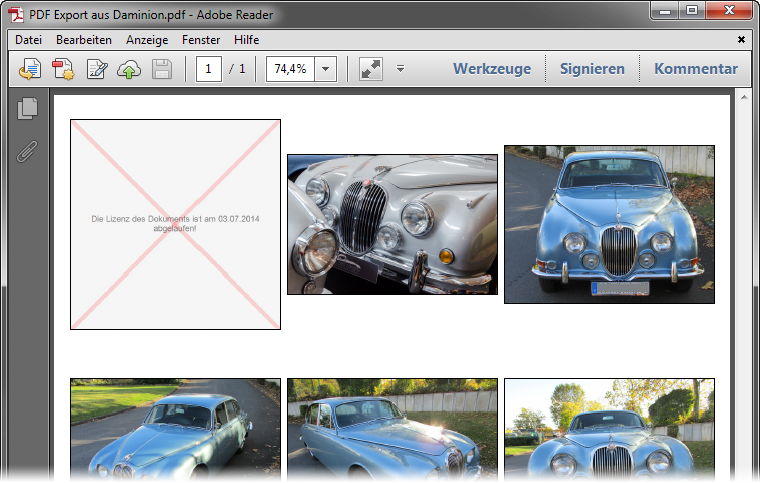Open the zoom level dropdown arrow
Image resolution: width=760 pixels, height=483 pixels.
pyautogui.click(x=326, y=69)
